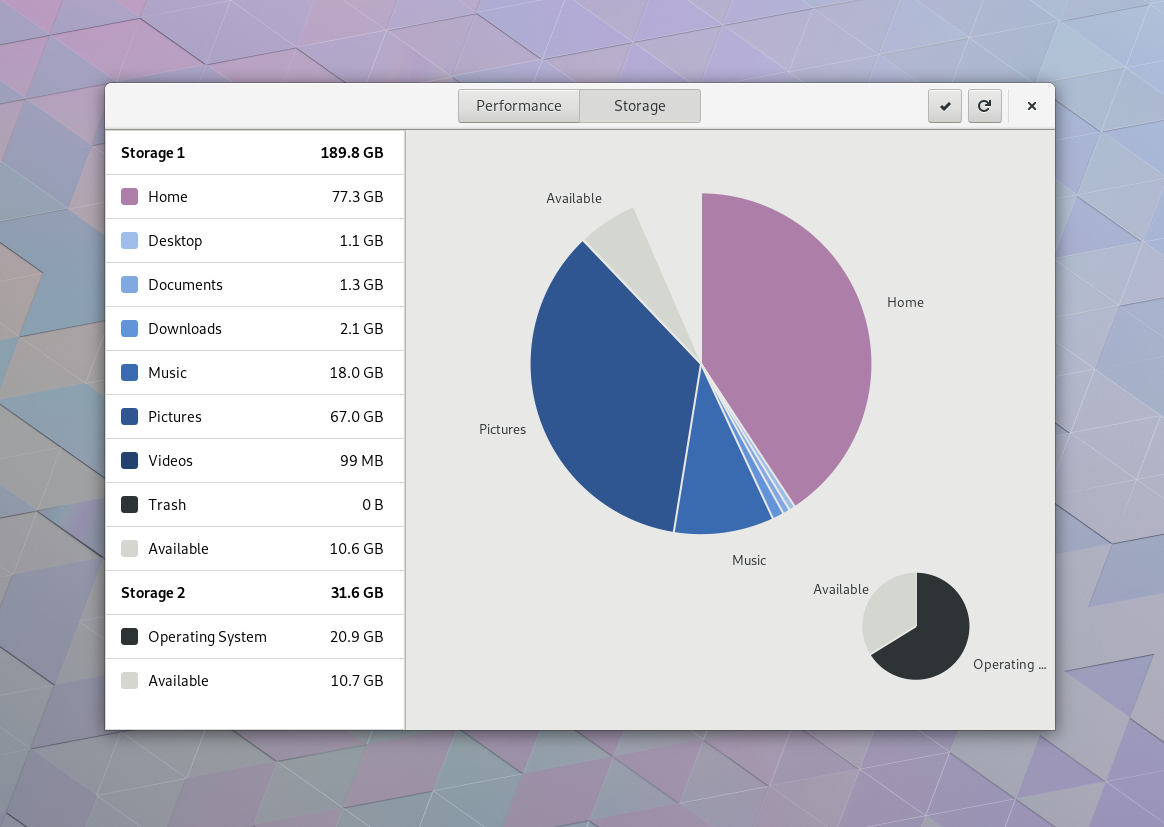Click the Trash black square icon
1164x827 pixels.
129,504
